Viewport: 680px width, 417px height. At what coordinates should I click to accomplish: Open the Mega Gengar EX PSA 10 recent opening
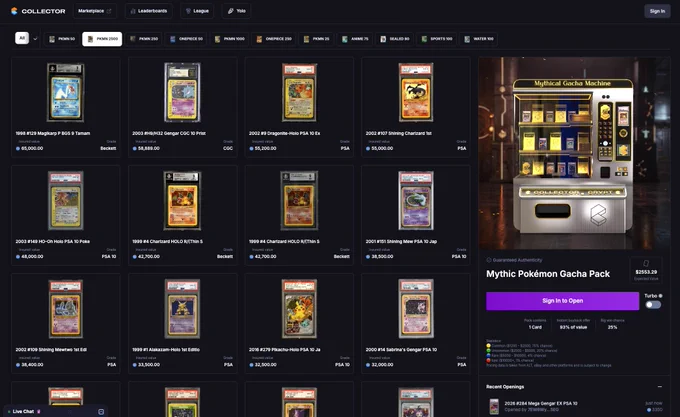click(574, 406)
